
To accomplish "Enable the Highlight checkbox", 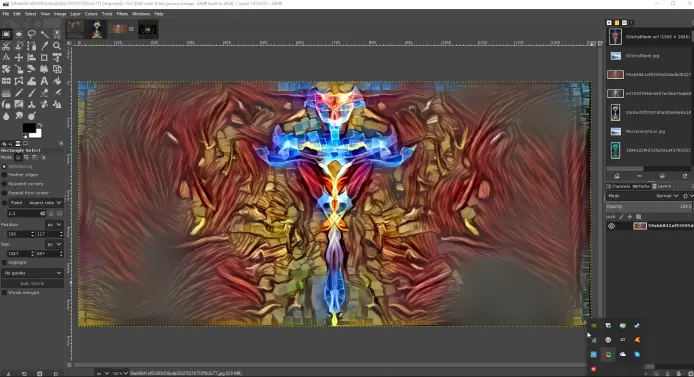I will [x=4, y=262].
